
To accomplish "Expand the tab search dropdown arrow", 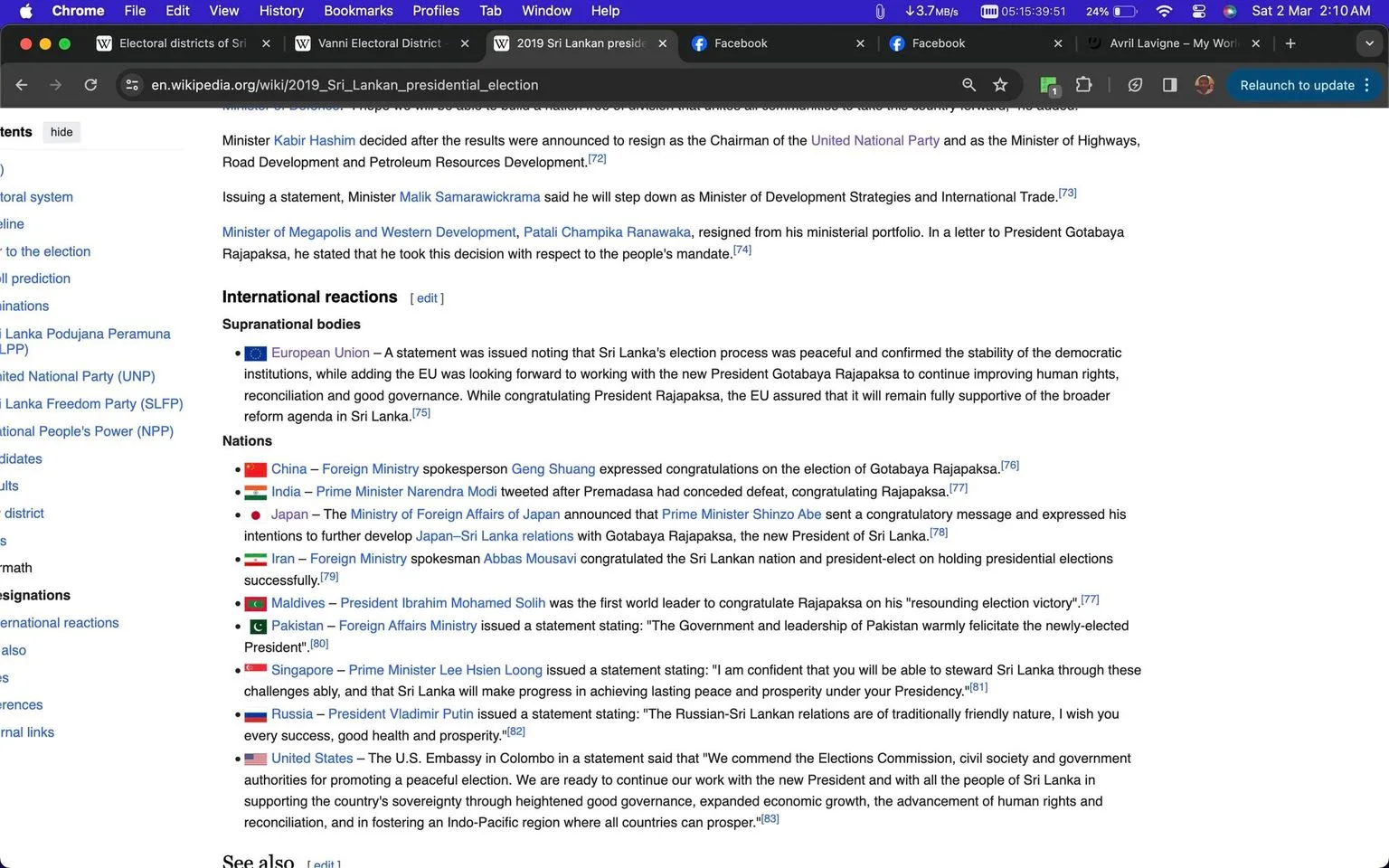I will click(1368, 43).
